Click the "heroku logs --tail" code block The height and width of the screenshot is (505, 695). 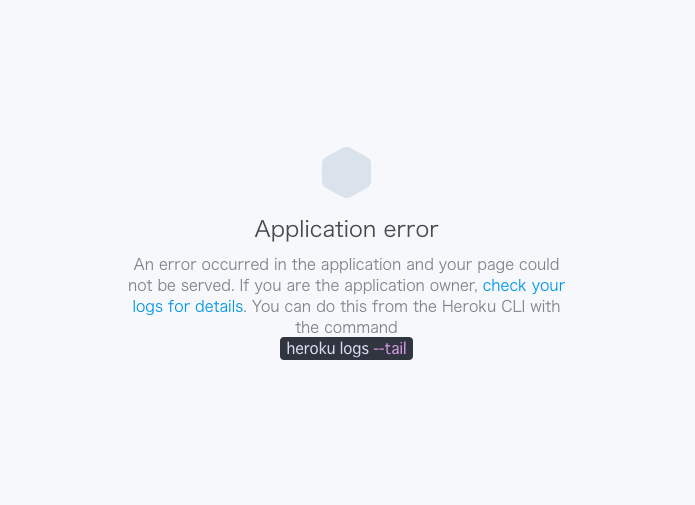(346, 348)
